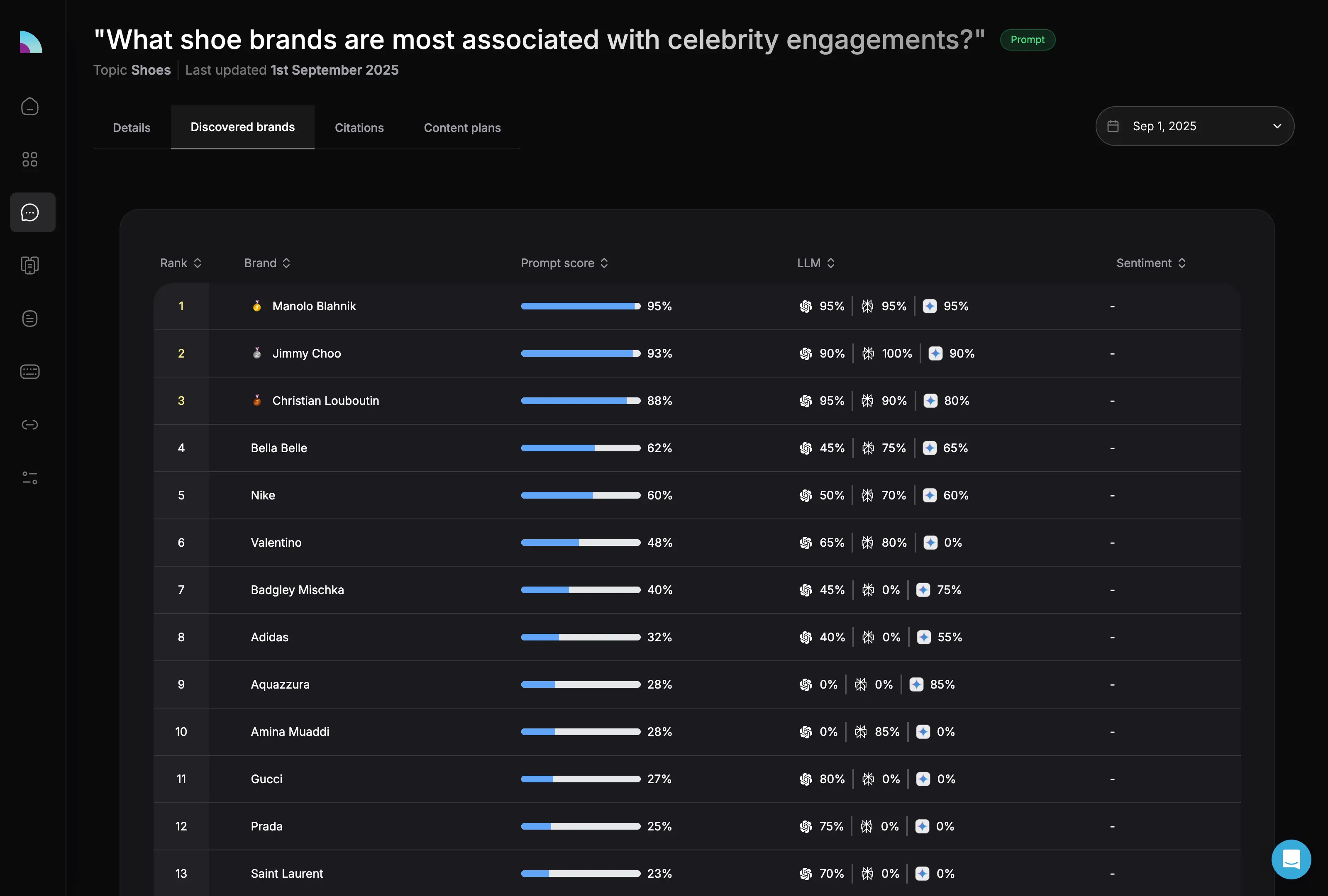This screenshot has width=1328, height=896.
Task: Click Saint Laurent's 23% score bar
Action: [x=581, y=873]
